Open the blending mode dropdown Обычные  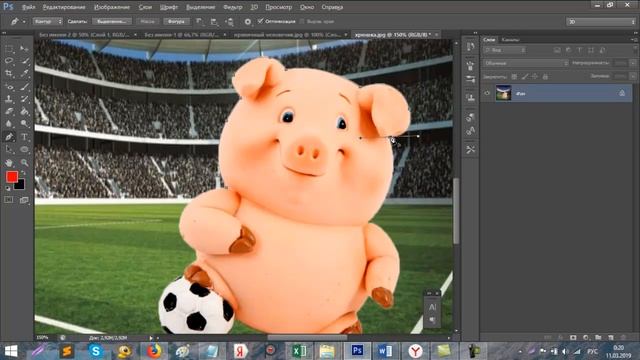525,63
